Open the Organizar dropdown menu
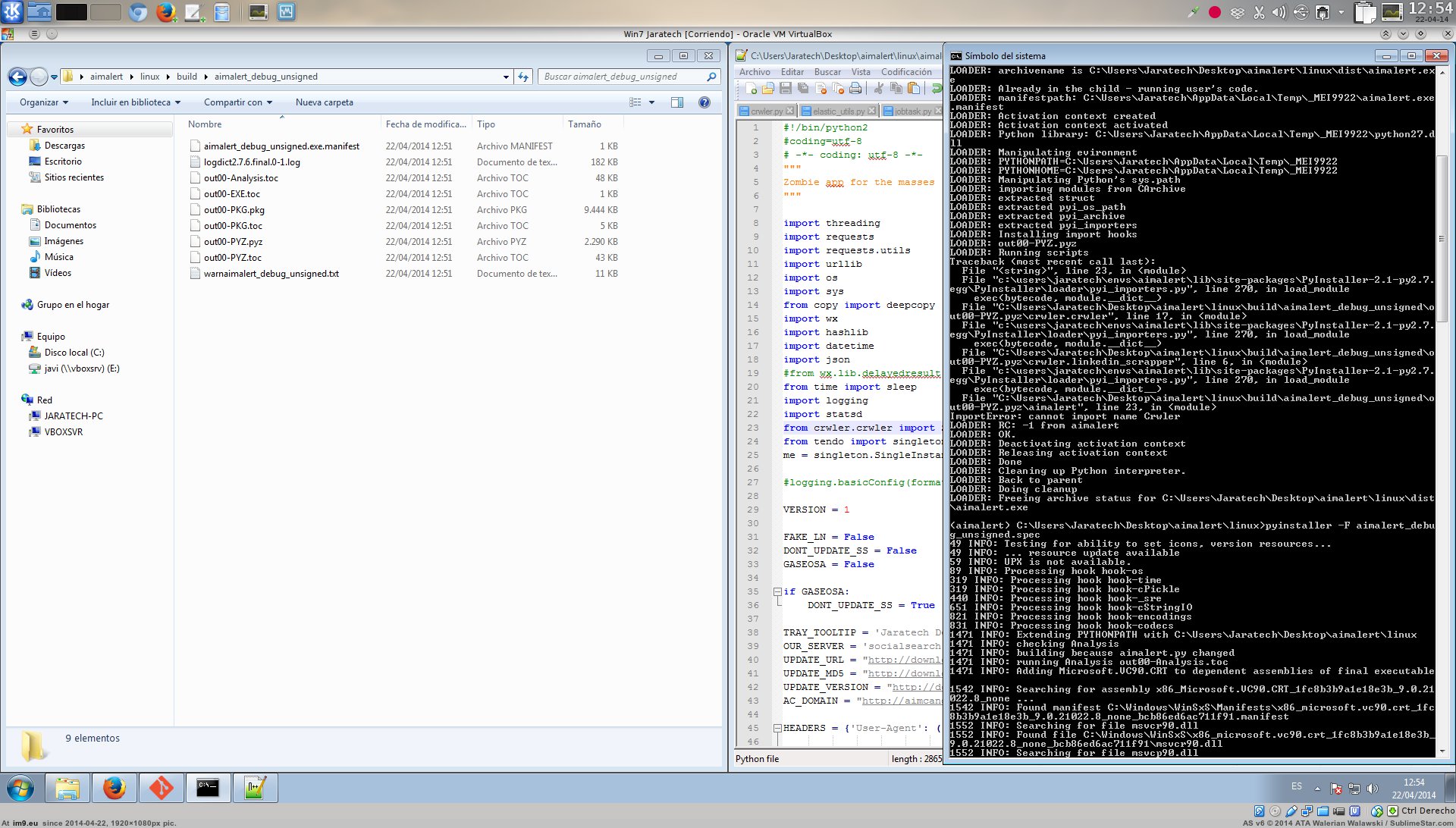Screen dimensions: 1456x828 click(43, 102)
